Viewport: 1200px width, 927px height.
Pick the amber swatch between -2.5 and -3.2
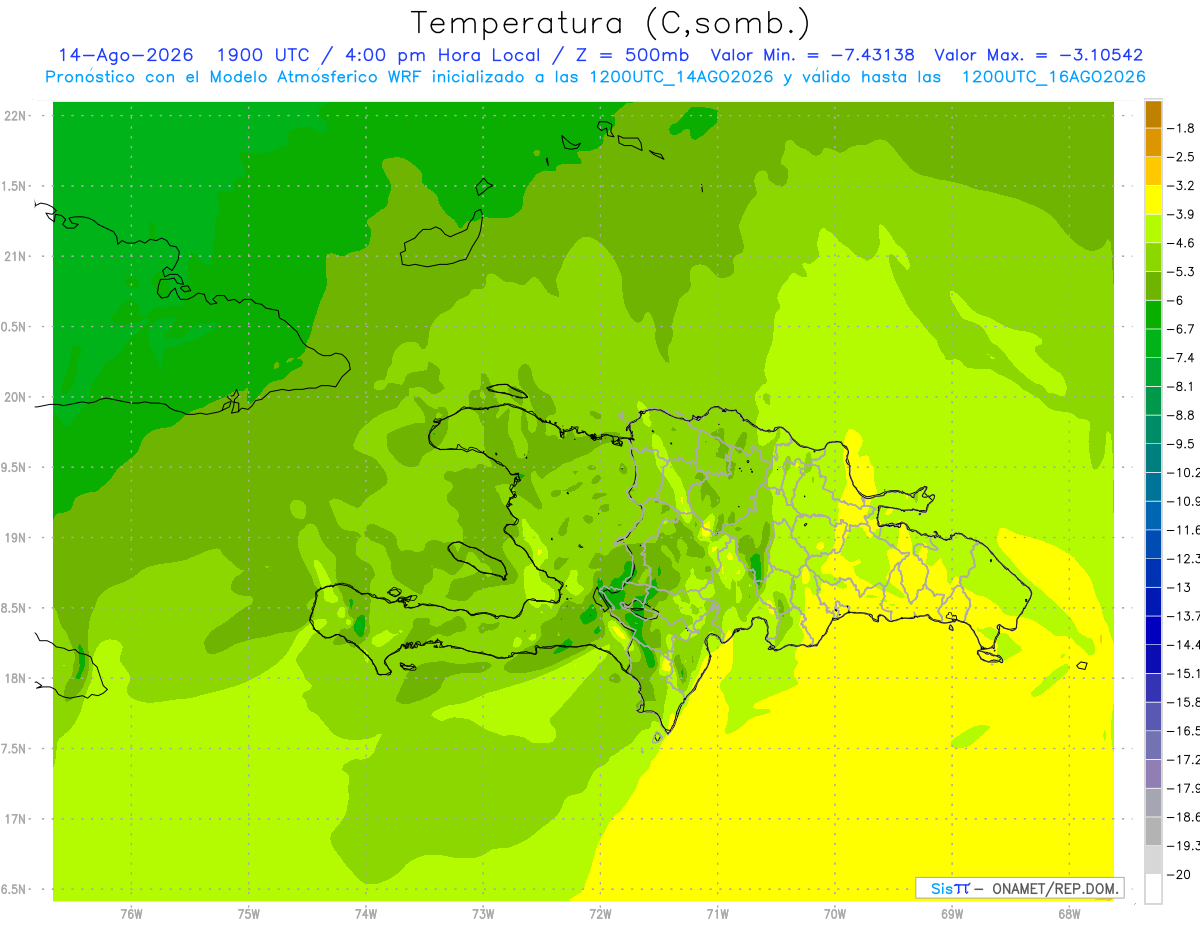[x=1153, y=171]
